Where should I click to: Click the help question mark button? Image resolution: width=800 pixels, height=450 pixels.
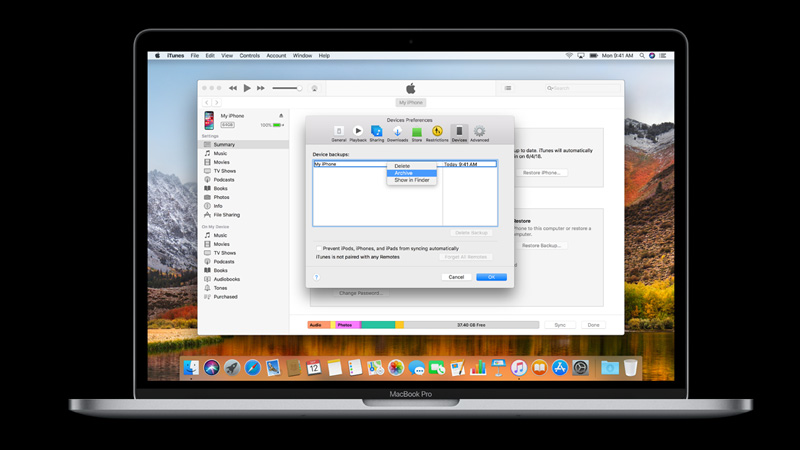click(x=316, y=277)
